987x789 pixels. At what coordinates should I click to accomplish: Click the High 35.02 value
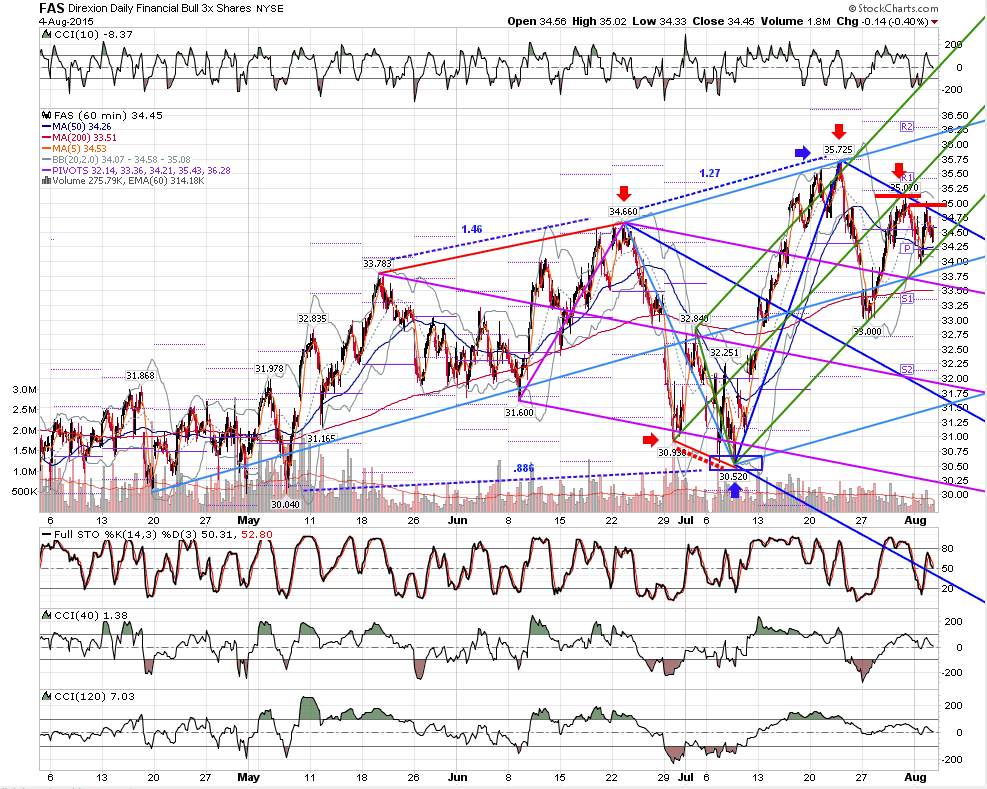click(599, 21)
